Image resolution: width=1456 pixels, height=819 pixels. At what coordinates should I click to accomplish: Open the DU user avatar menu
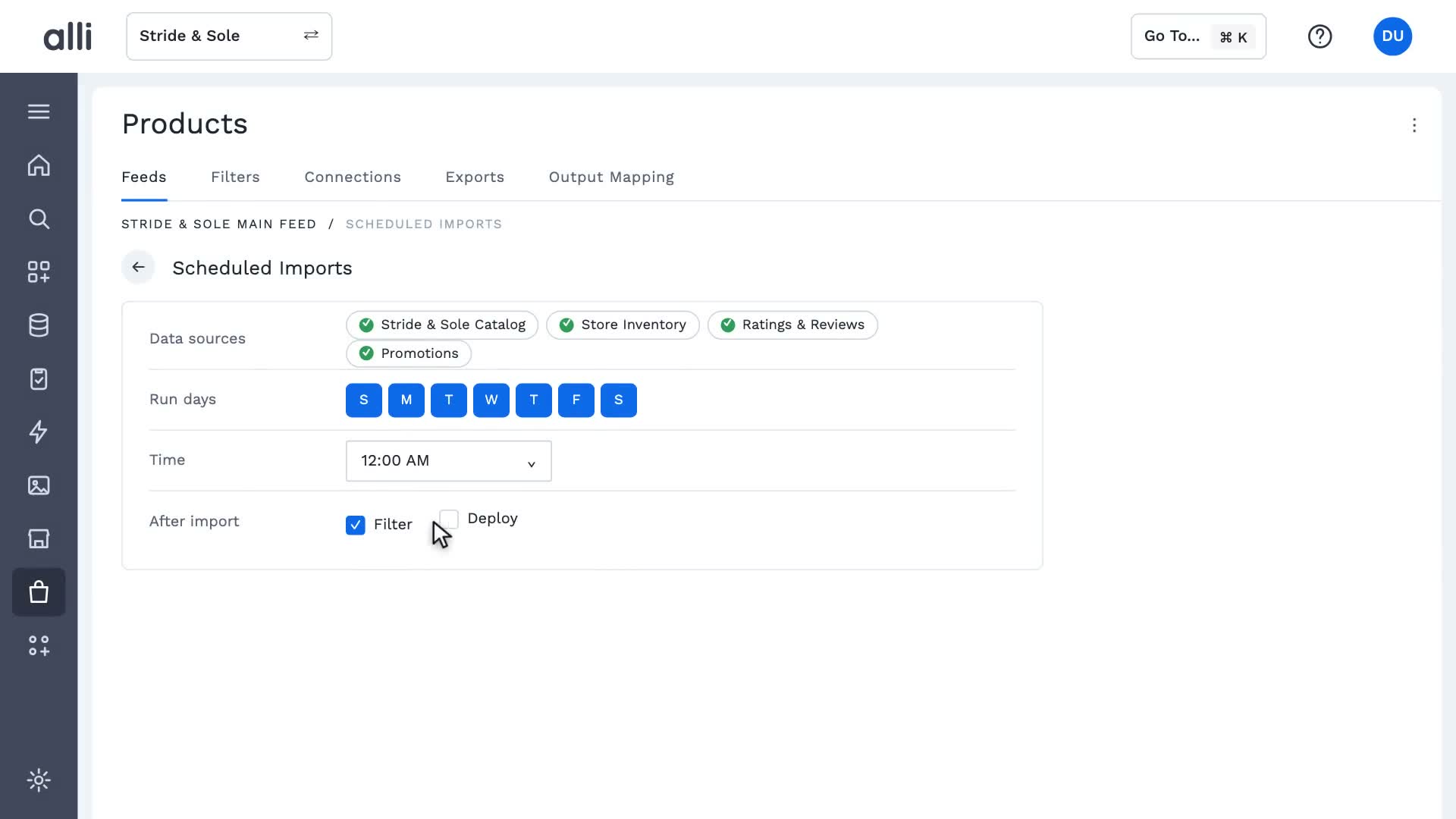1392,36
